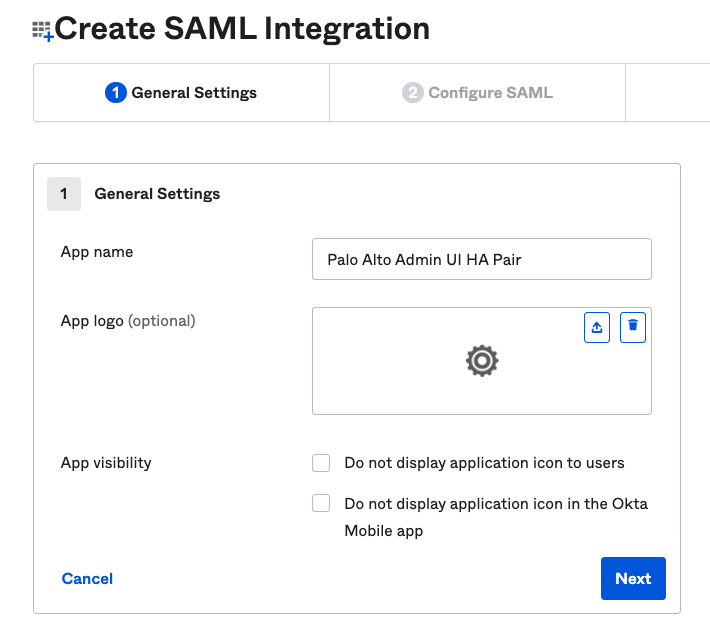
Task: Click the 'General Settings' section header text
Action: coord(157,194)
